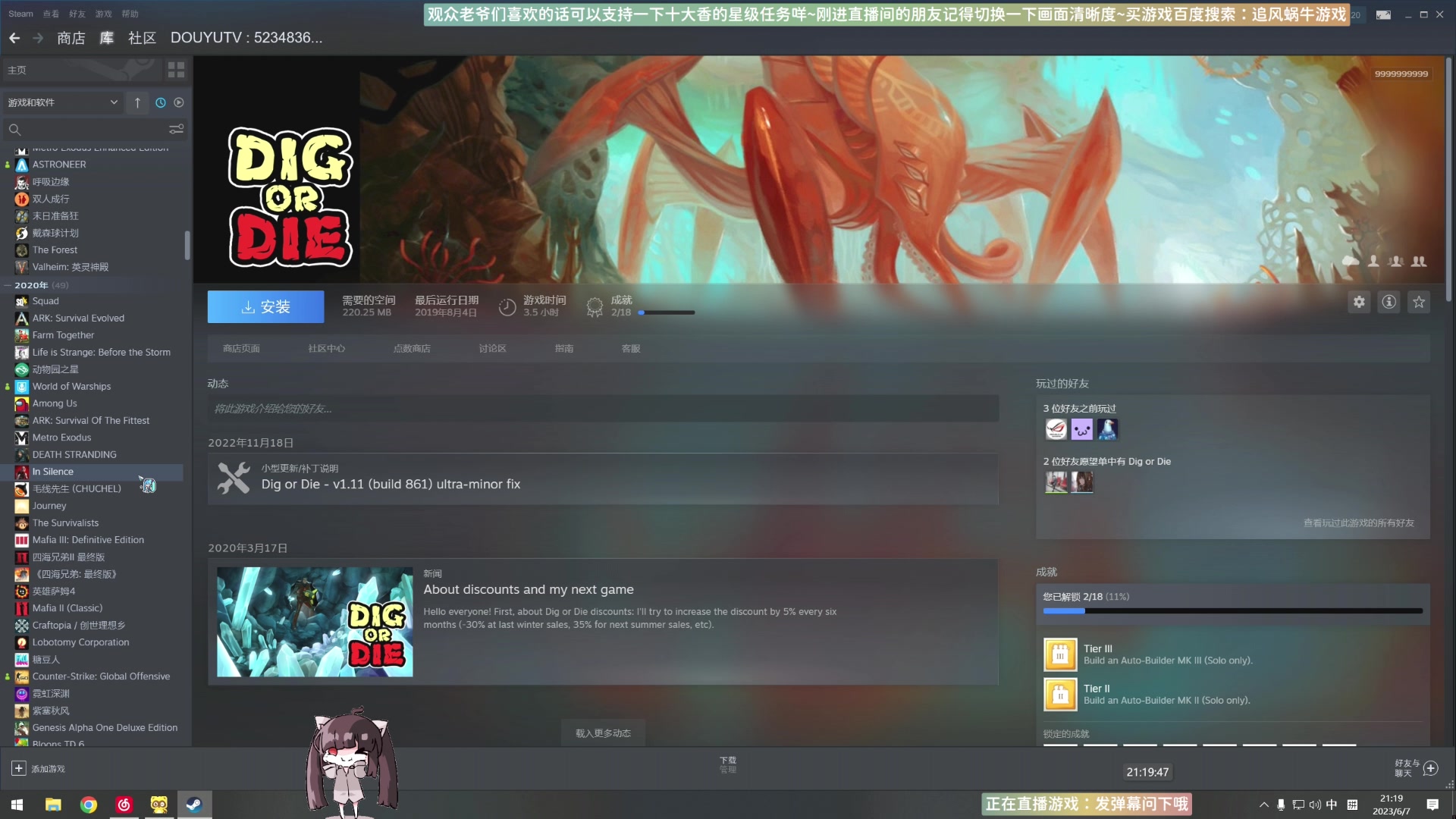
Task: Go back with the navigation arrow
Action: point(14,38)
